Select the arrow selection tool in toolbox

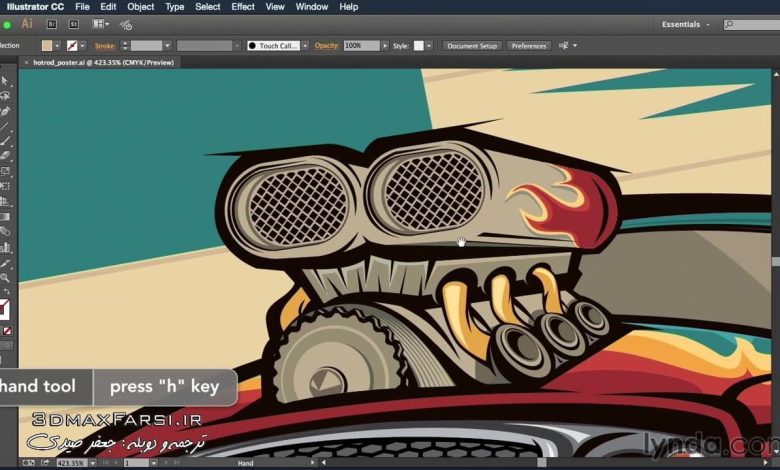[x=5, y=81]
